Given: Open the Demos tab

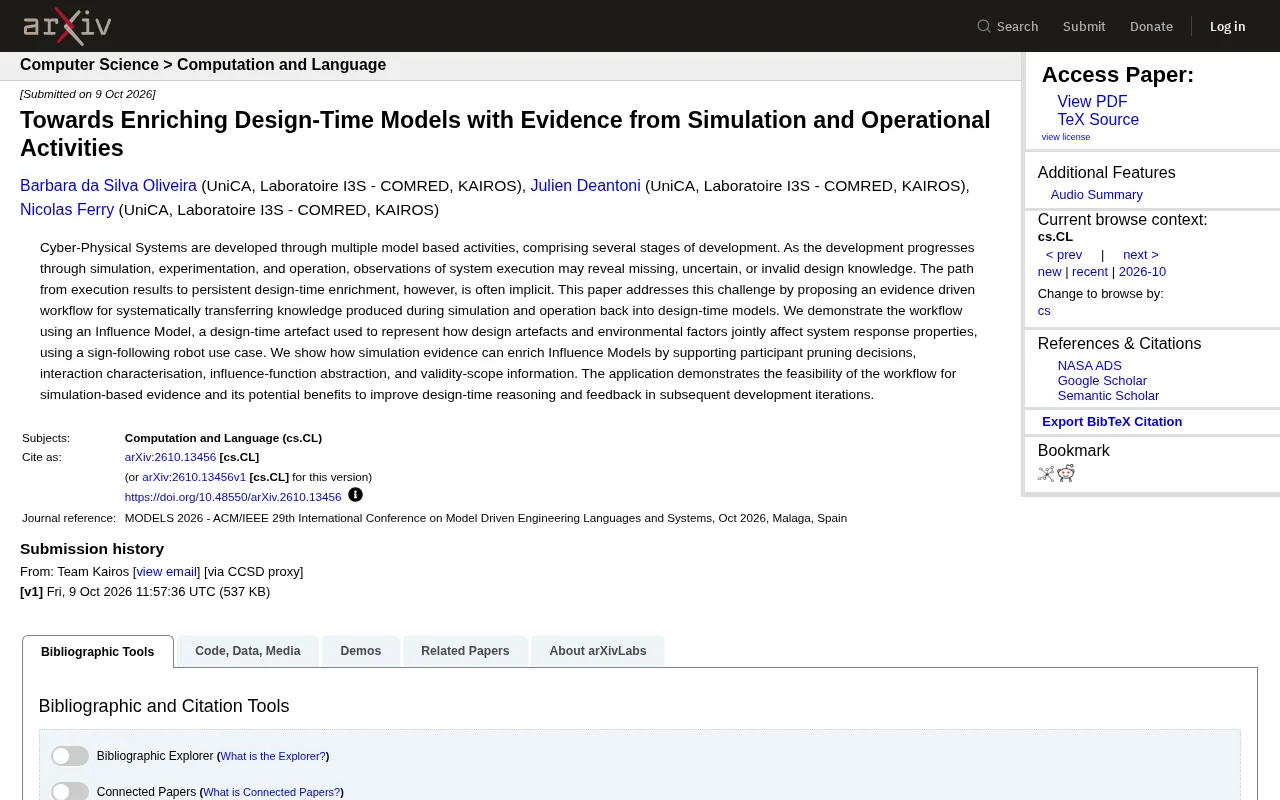Looking at the screenshot, I should click(x=361, y=651).
